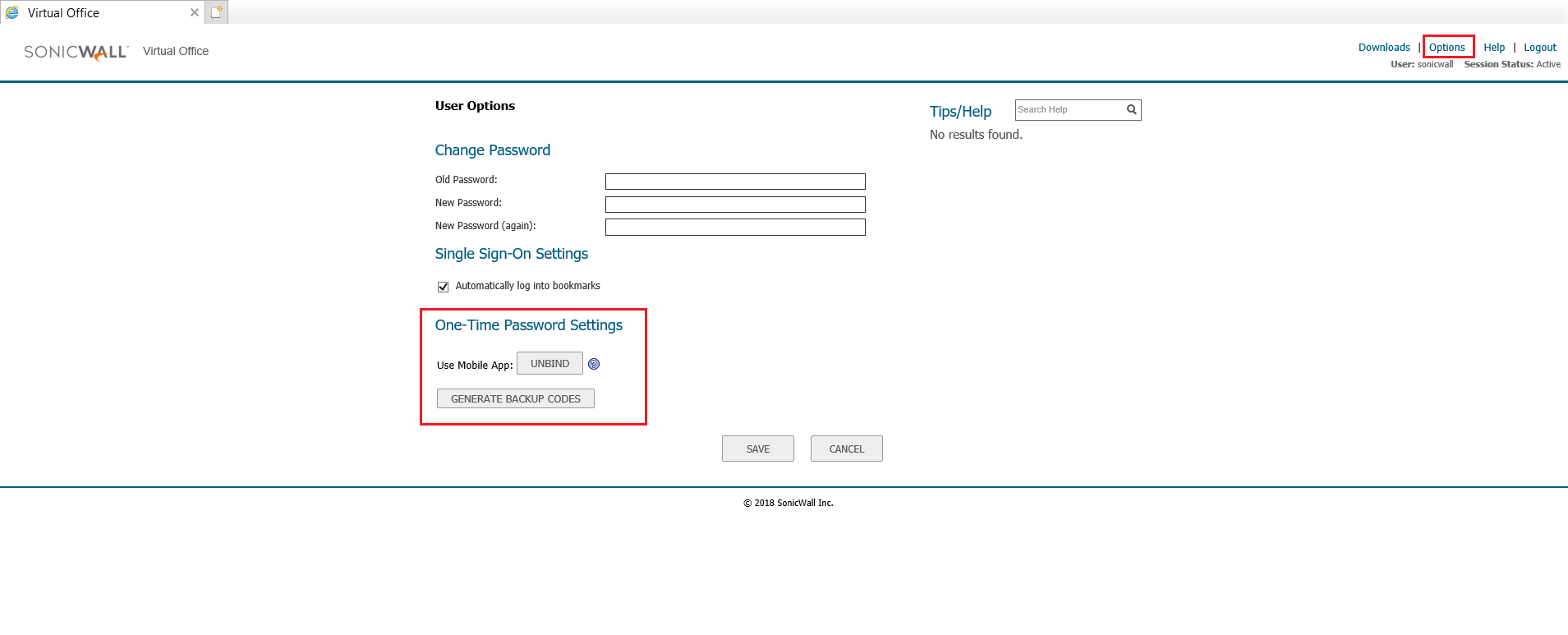Focus the Old Password field

pyautogui.click(x=734, y=182)
